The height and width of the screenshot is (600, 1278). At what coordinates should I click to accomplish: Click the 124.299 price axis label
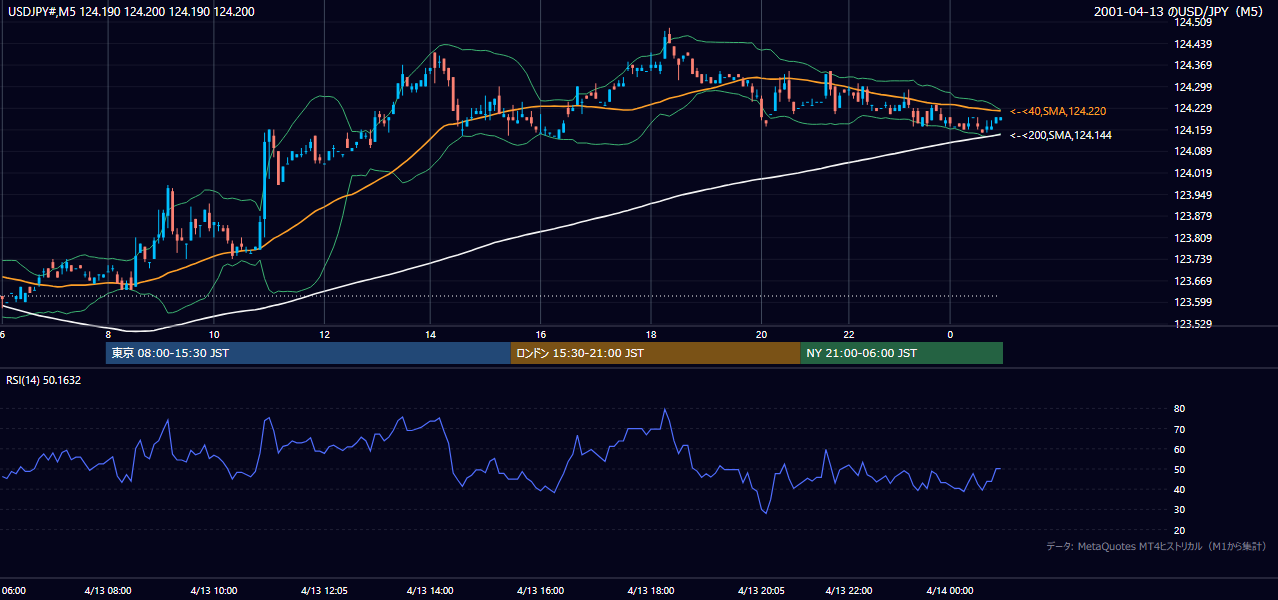pyautogui.click(x=1193, y=87)
